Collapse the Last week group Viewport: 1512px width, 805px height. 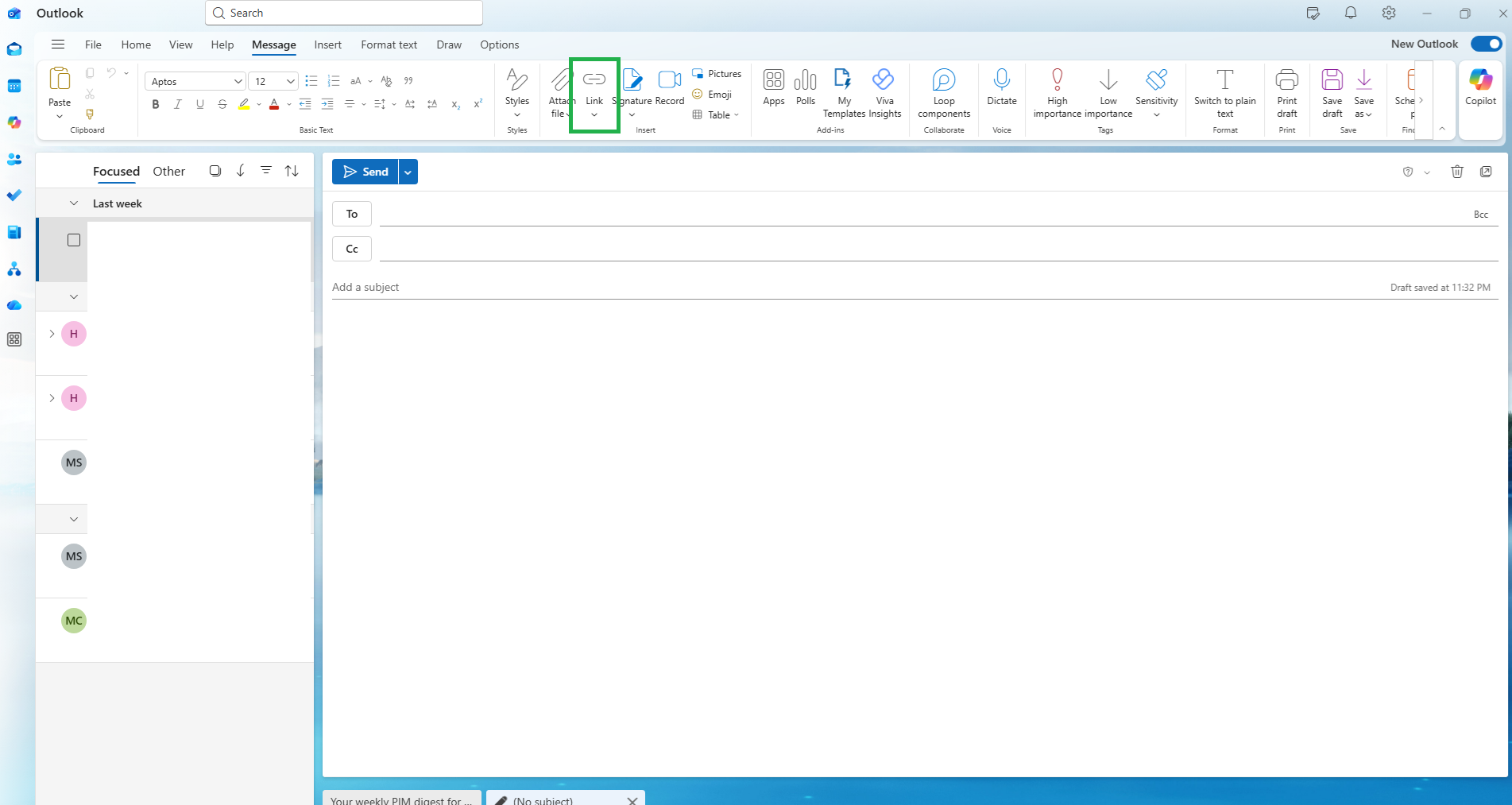pyautogui.click(x=74, y=203)
